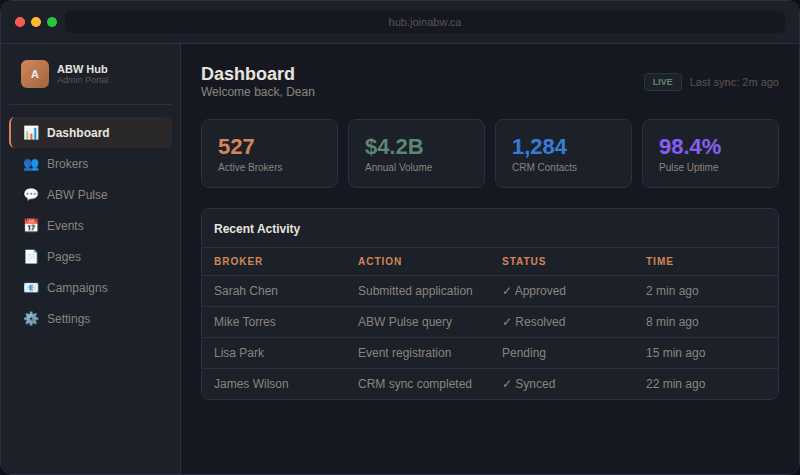
Task: Click the green window maximize button
Action: point(52,22)
